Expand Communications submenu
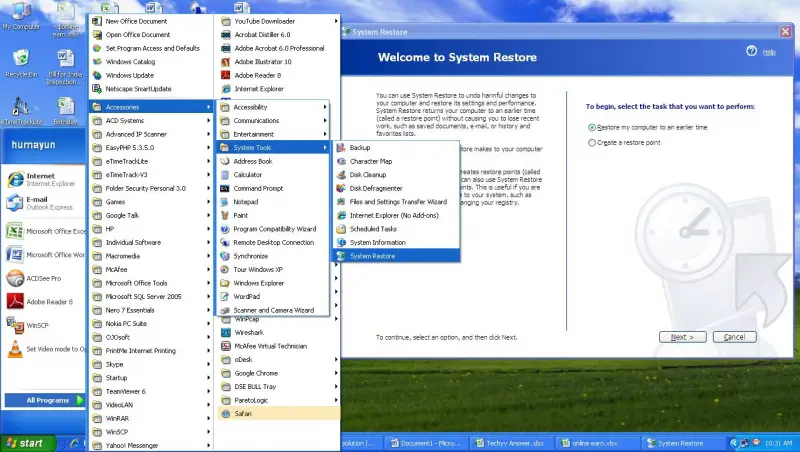This screenshot has width=800, height=452. 273,120
